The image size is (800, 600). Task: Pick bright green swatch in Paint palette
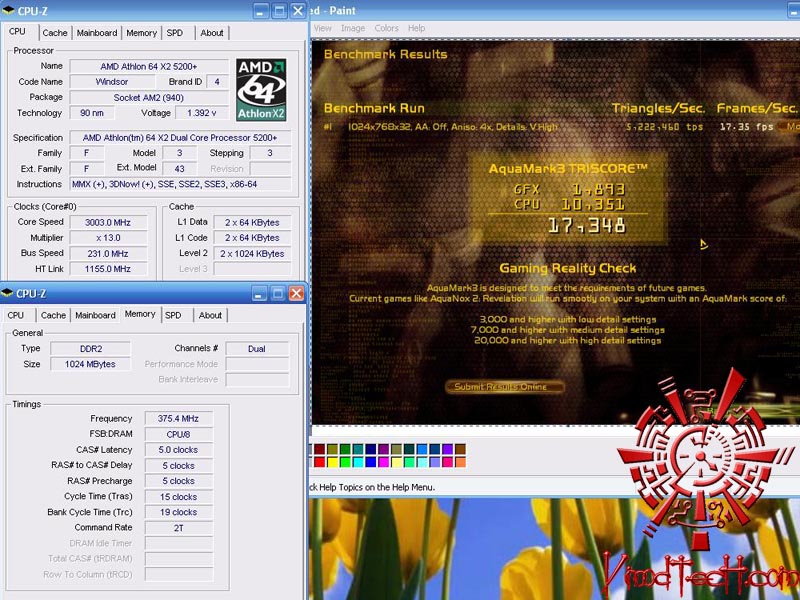(345, 462)
